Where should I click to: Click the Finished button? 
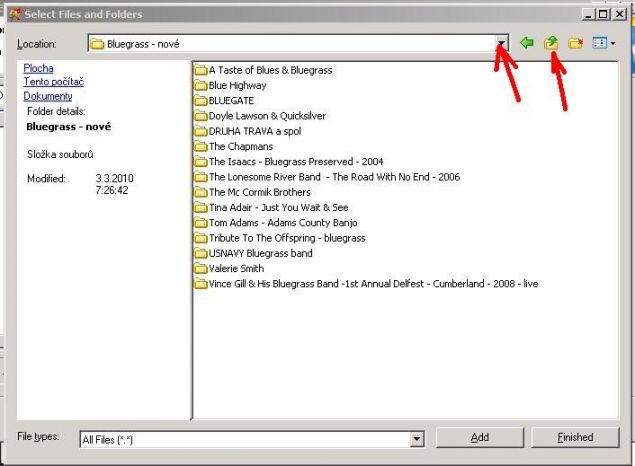click(x=575, y=437)
